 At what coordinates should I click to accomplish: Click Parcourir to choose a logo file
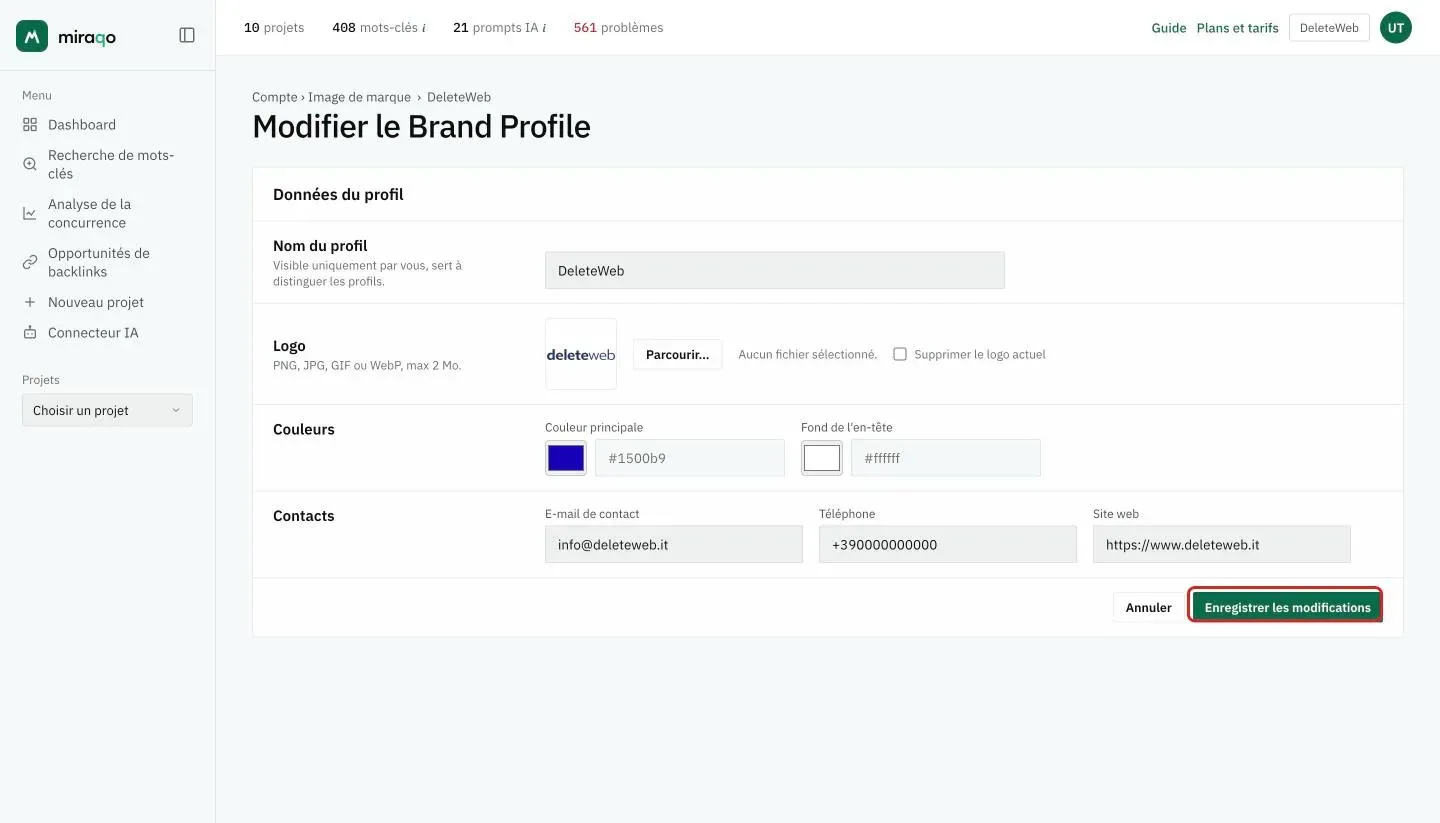[677, 354]
